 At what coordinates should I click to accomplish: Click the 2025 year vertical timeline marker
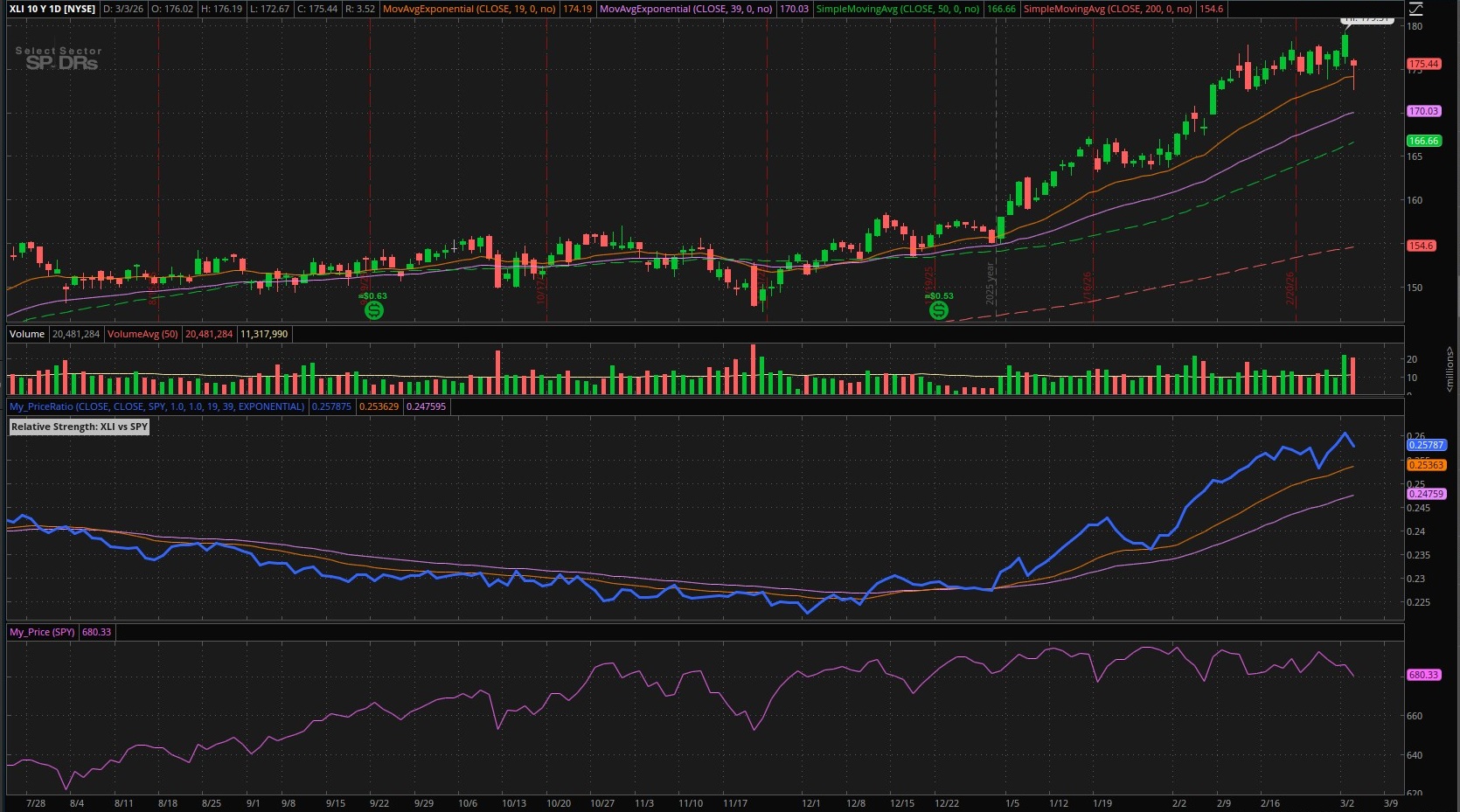point(991,284)
